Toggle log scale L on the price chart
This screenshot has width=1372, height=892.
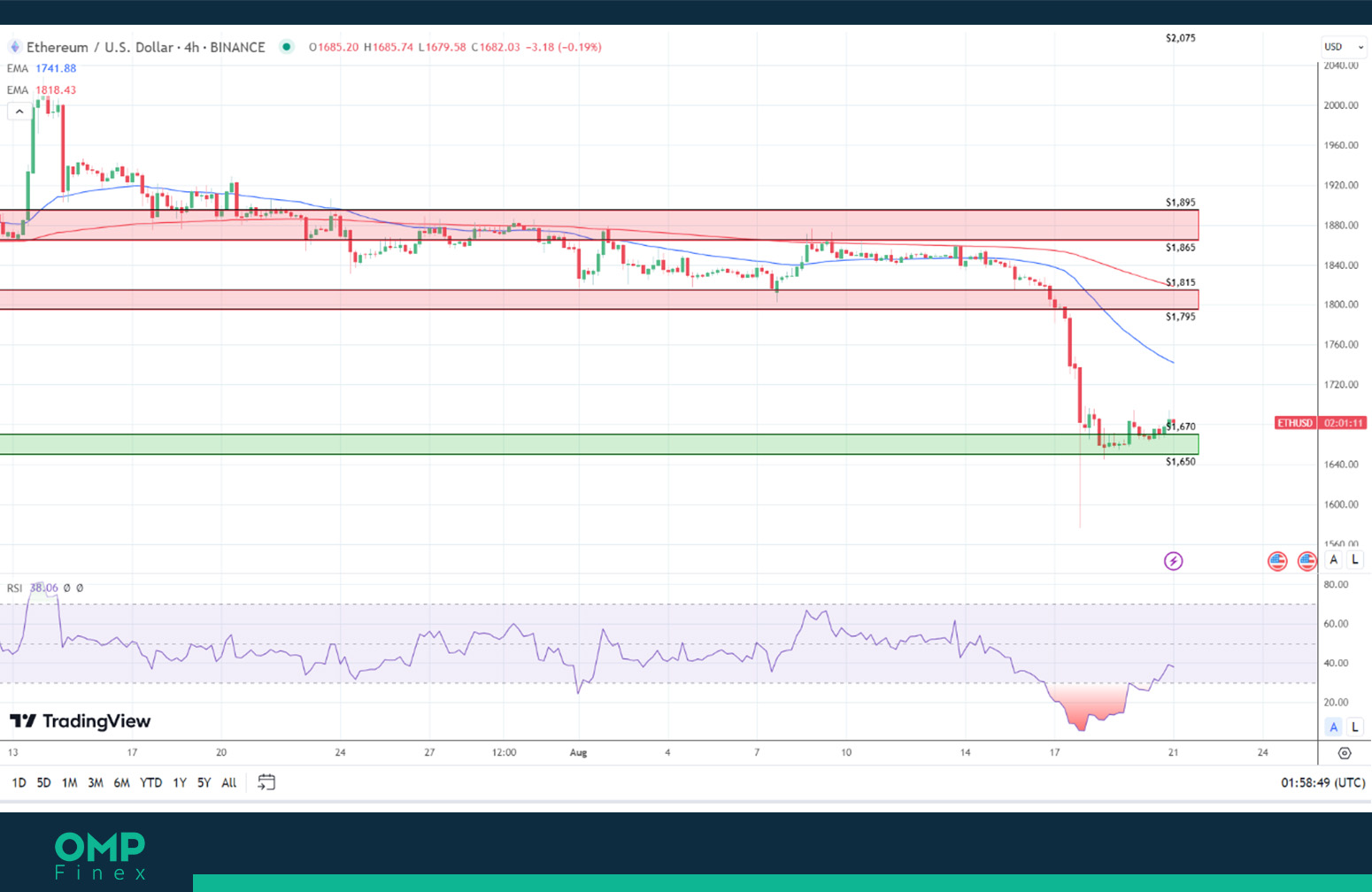(1354, 559)
